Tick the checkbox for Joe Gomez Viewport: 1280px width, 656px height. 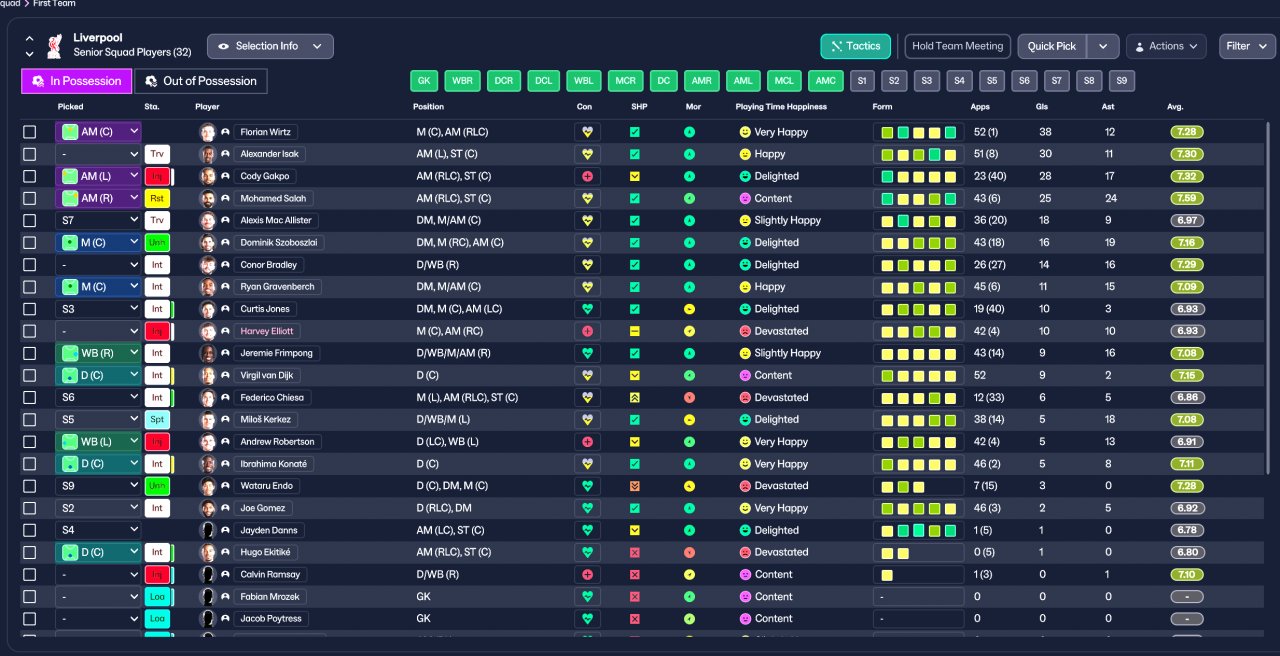[x=30, y=508]
